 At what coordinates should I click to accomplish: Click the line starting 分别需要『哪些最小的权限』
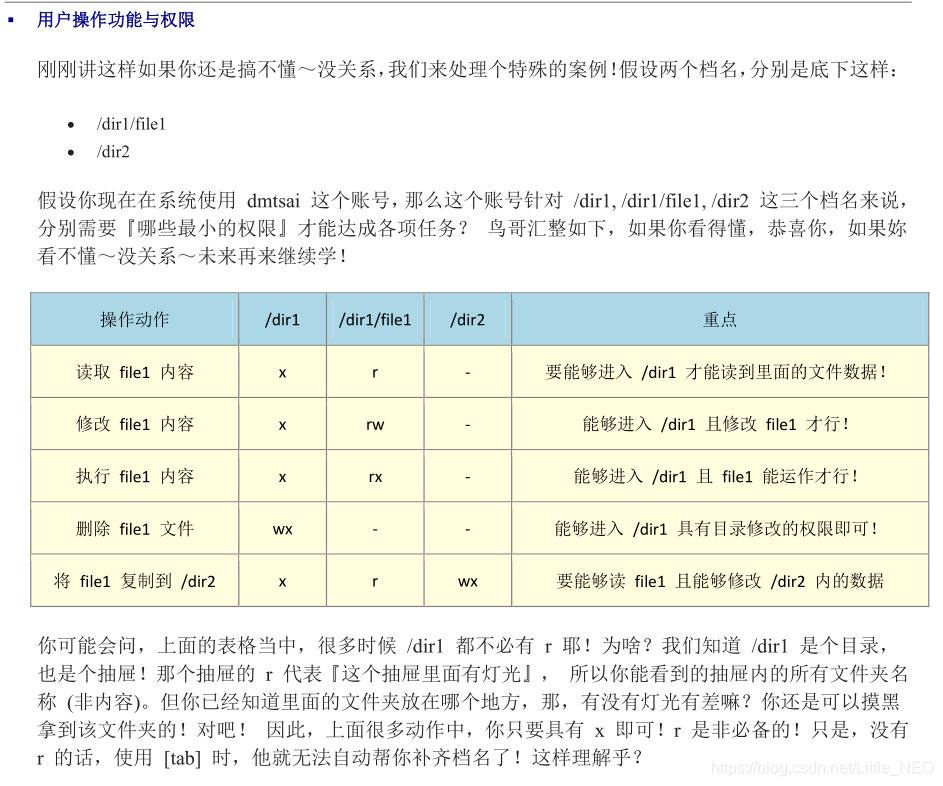pyautogui.click(x=473, y=229)
